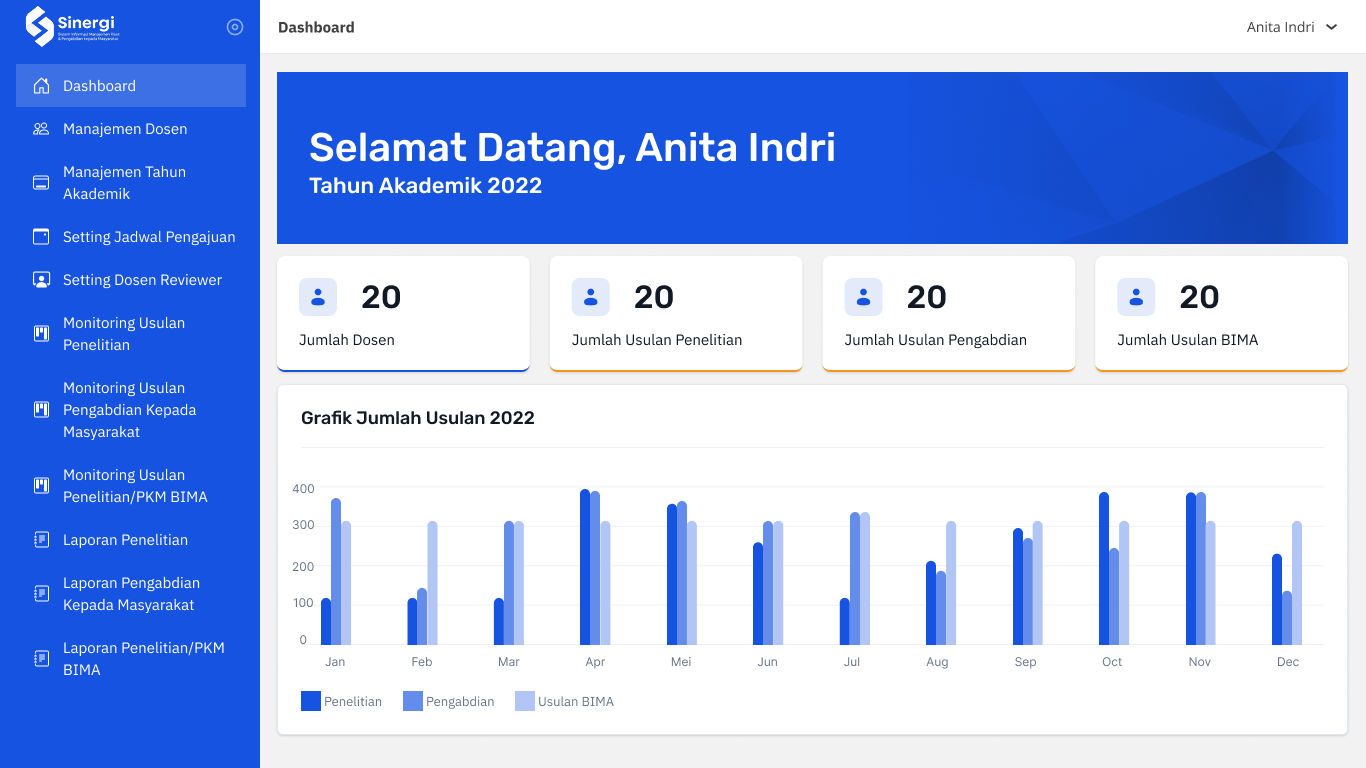1366x768 pixels.
Task: Click the Jumlah Dosen card label
Action: coord(347,340)
